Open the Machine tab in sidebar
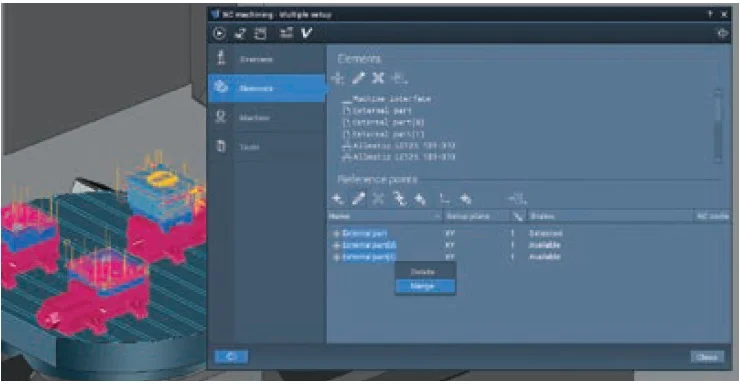Screen dimensions: 740x385 point(267,117)
